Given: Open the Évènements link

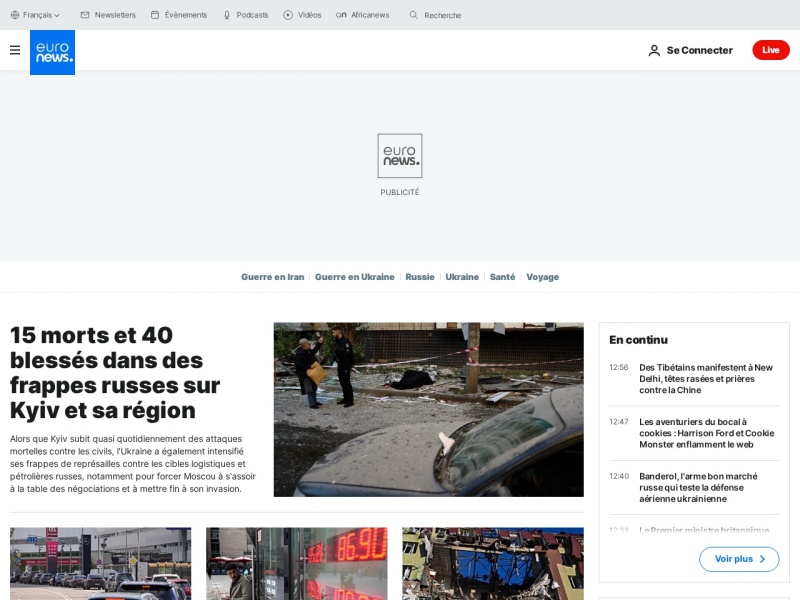Looking at the screenshot, I should click(186, 15).
